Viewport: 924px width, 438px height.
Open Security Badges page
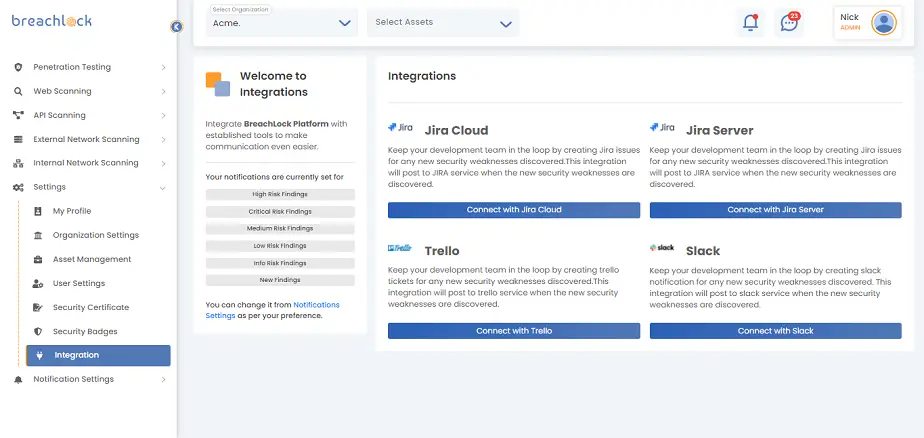pos(85,331)
